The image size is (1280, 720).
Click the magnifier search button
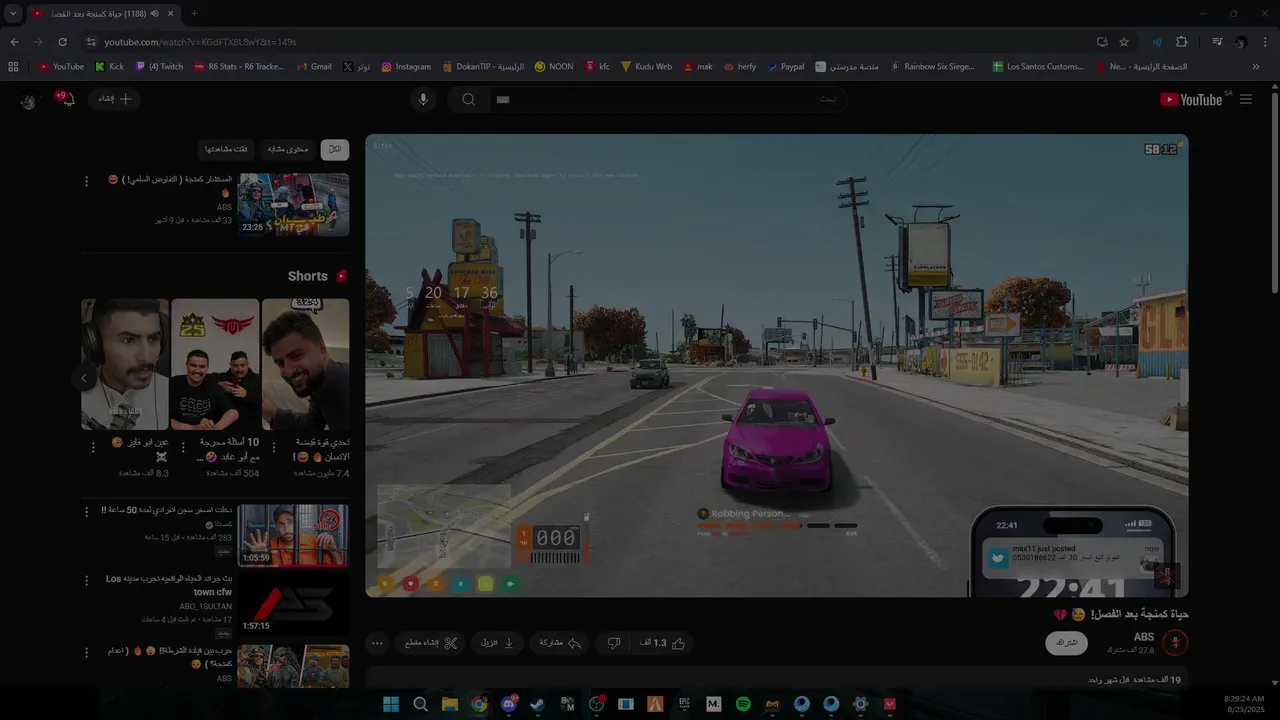[x=468, y=99]
